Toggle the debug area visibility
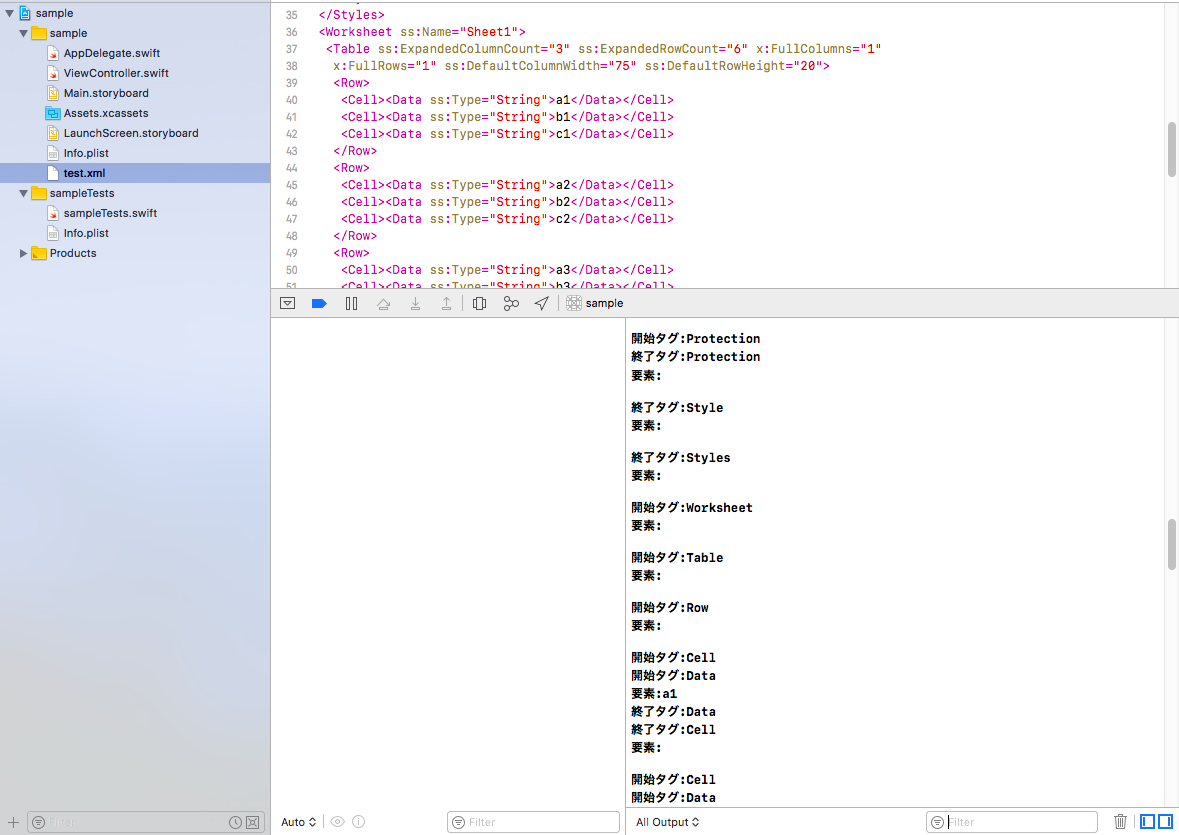This screenshot has width=1179, height=835. coord(287,303)
